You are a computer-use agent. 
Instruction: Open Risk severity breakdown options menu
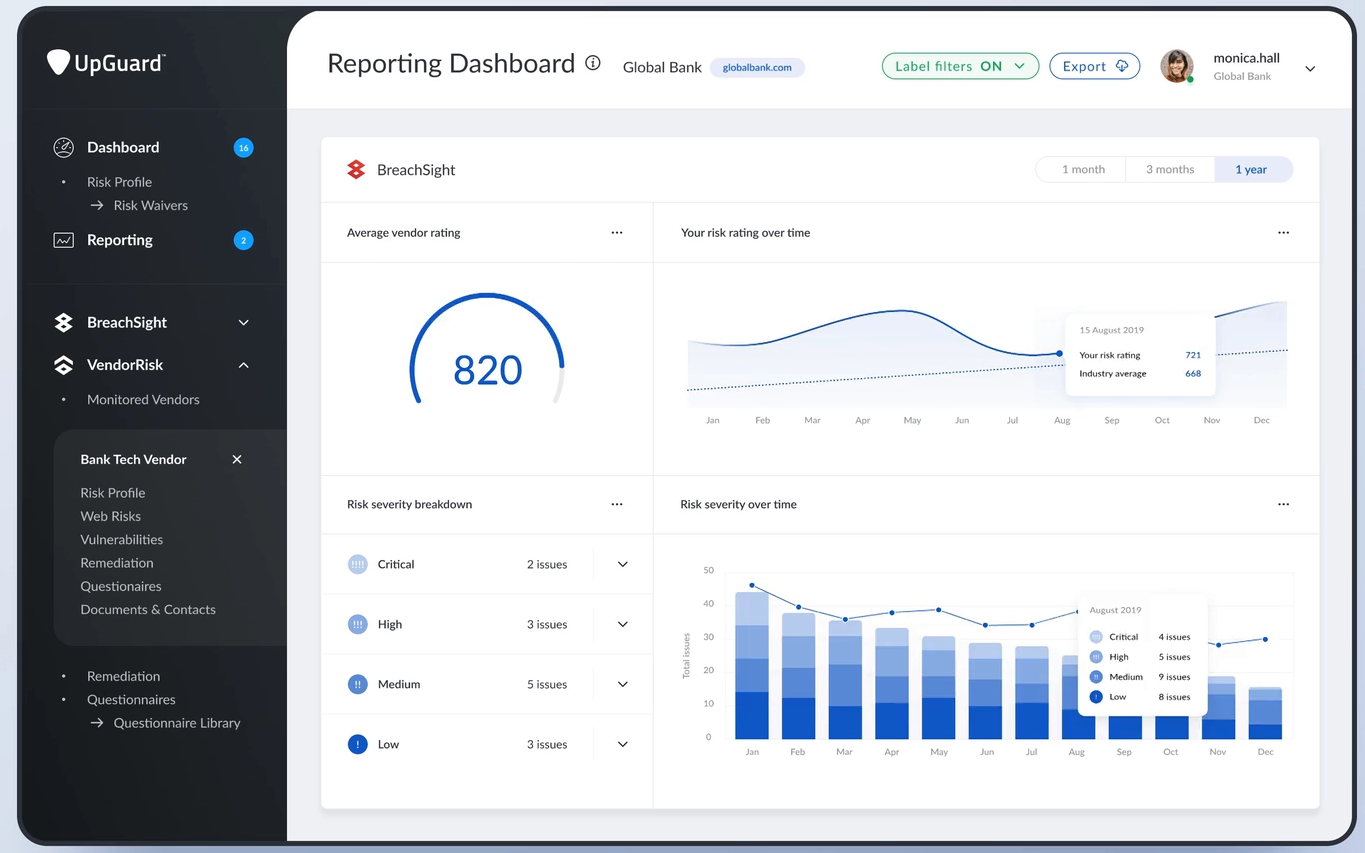pos(617,504)
